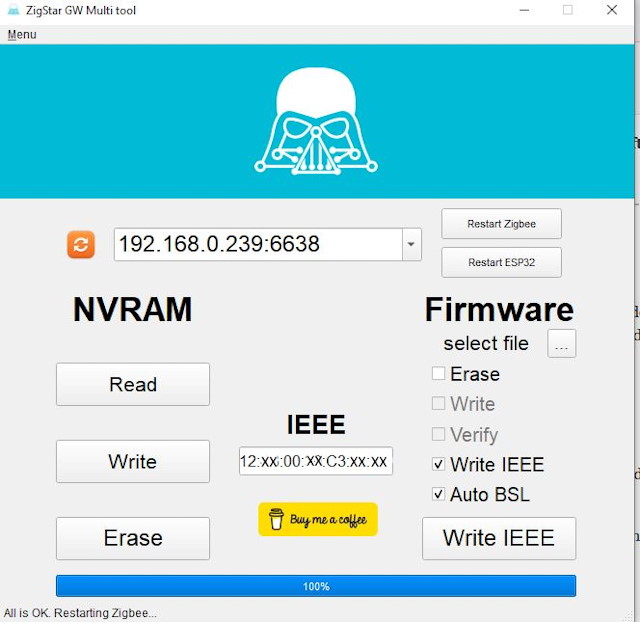Viewport: 640px width, 622px height.
Task: Click the Restart ESP32 button
Action: click(x=501, y=262)
